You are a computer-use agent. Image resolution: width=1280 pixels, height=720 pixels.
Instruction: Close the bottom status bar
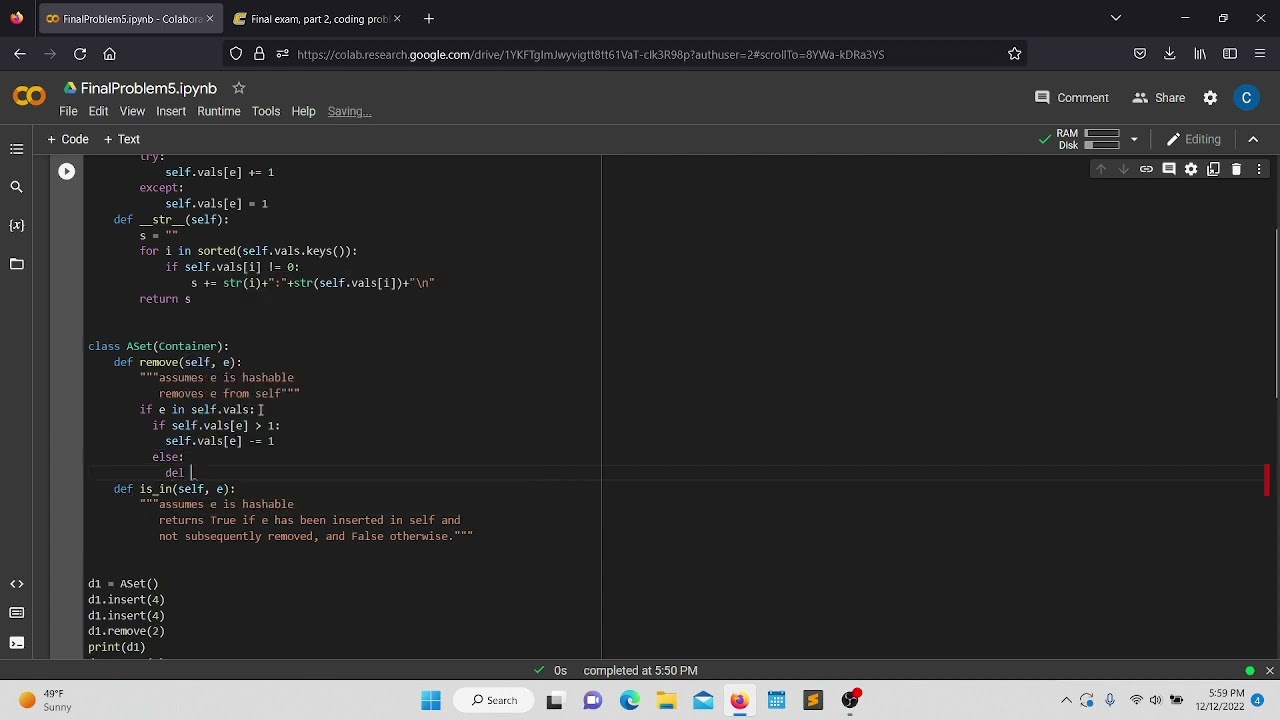point(1269,671)
